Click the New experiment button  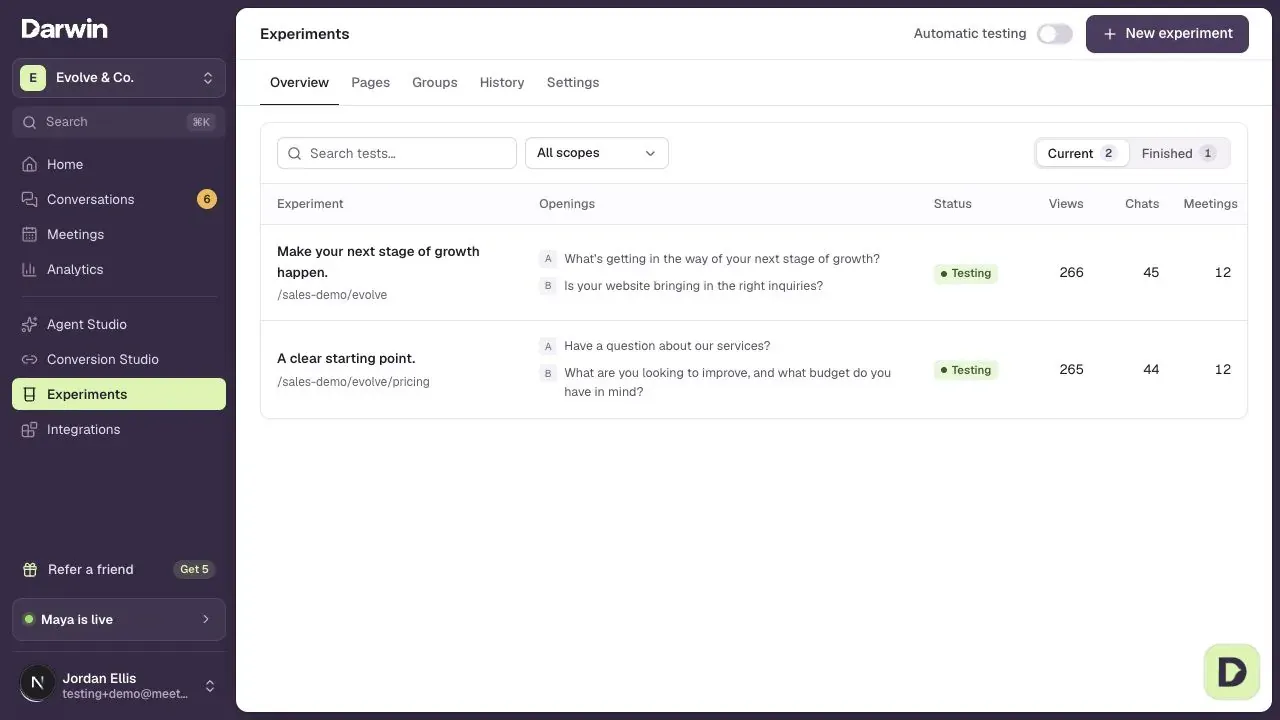click(1167, 34)
